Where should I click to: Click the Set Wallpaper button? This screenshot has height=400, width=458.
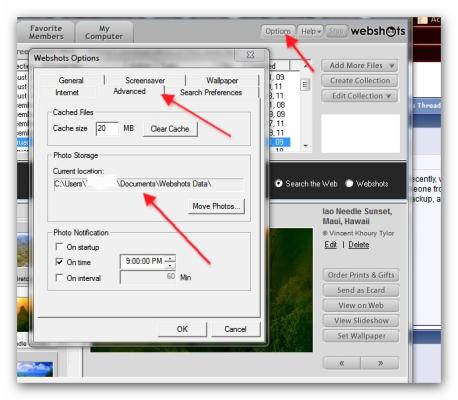[361, 336]
